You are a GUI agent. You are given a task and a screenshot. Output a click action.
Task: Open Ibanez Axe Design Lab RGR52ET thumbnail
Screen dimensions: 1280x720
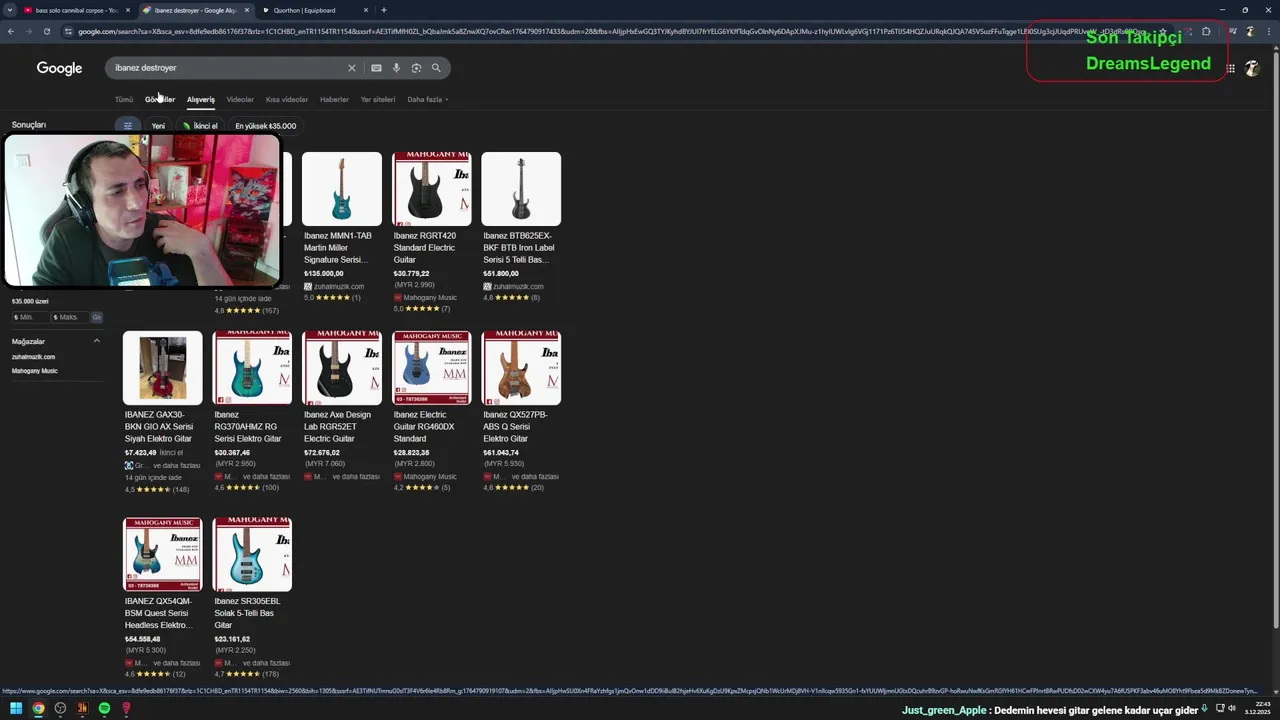[342, 368]
